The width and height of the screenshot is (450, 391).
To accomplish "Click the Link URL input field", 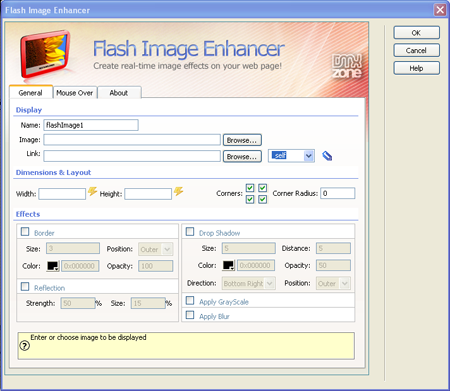I will [x=132, y=156].
